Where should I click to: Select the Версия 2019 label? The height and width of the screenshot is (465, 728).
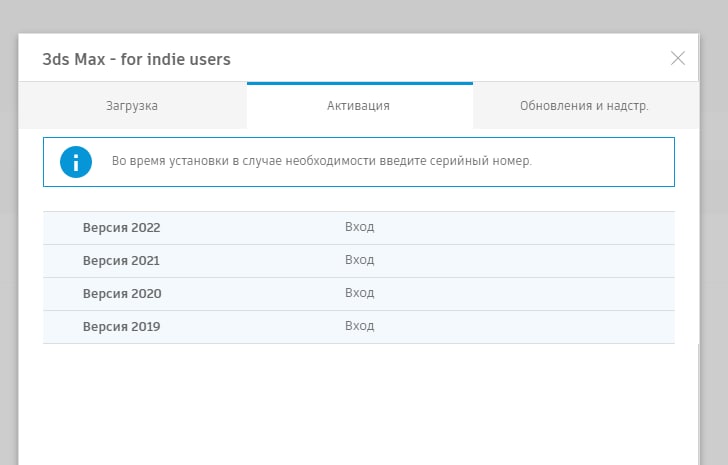pos(122,327)
